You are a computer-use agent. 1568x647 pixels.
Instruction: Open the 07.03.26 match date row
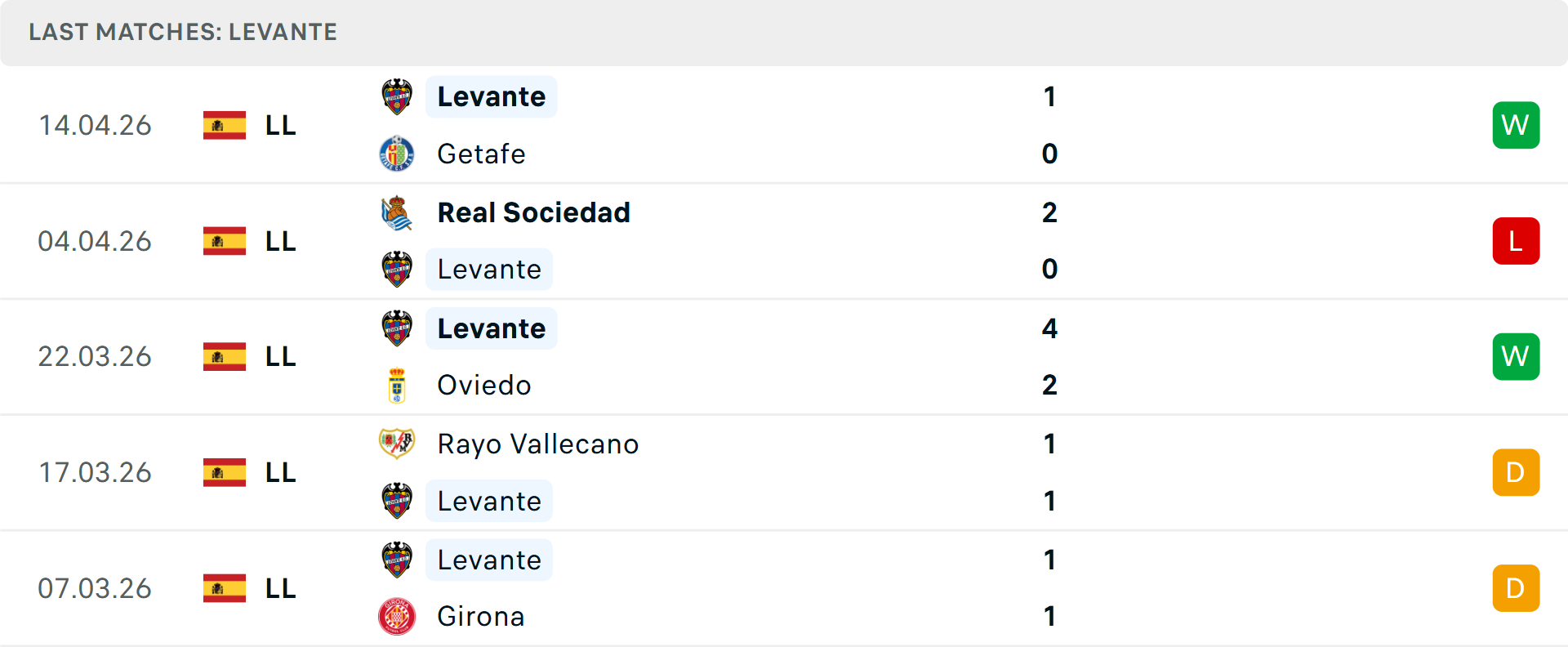coord(95,588)
